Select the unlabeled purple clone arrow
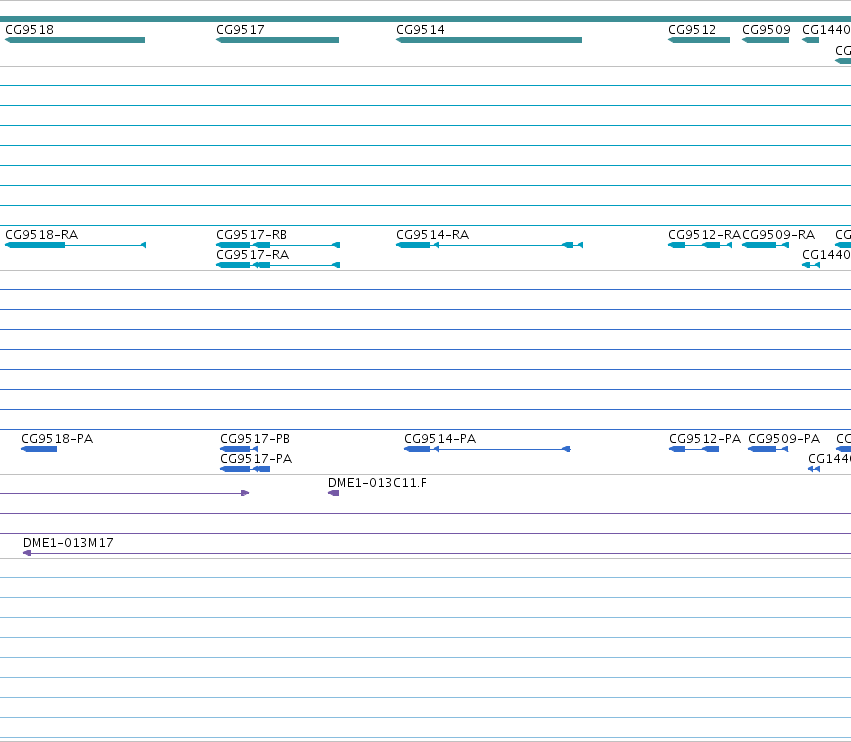This screenshot has height=742, width=851. pos(125,493)
